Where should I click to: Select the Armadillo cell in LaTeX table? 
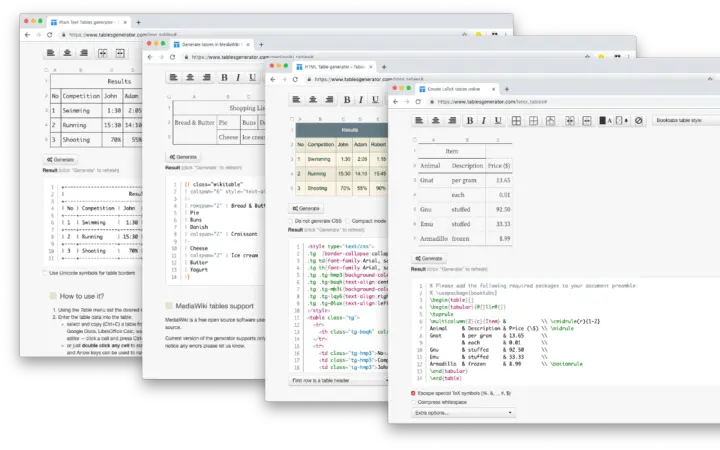click(x=433, y=239)
